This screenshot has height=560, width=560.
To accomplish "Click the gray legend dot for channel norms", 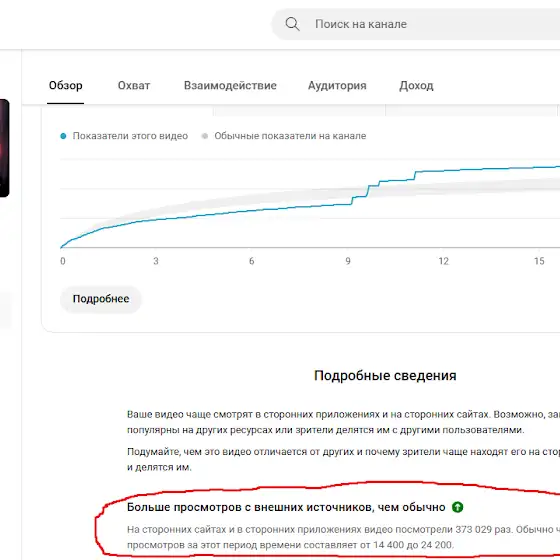I will point(205,136).
